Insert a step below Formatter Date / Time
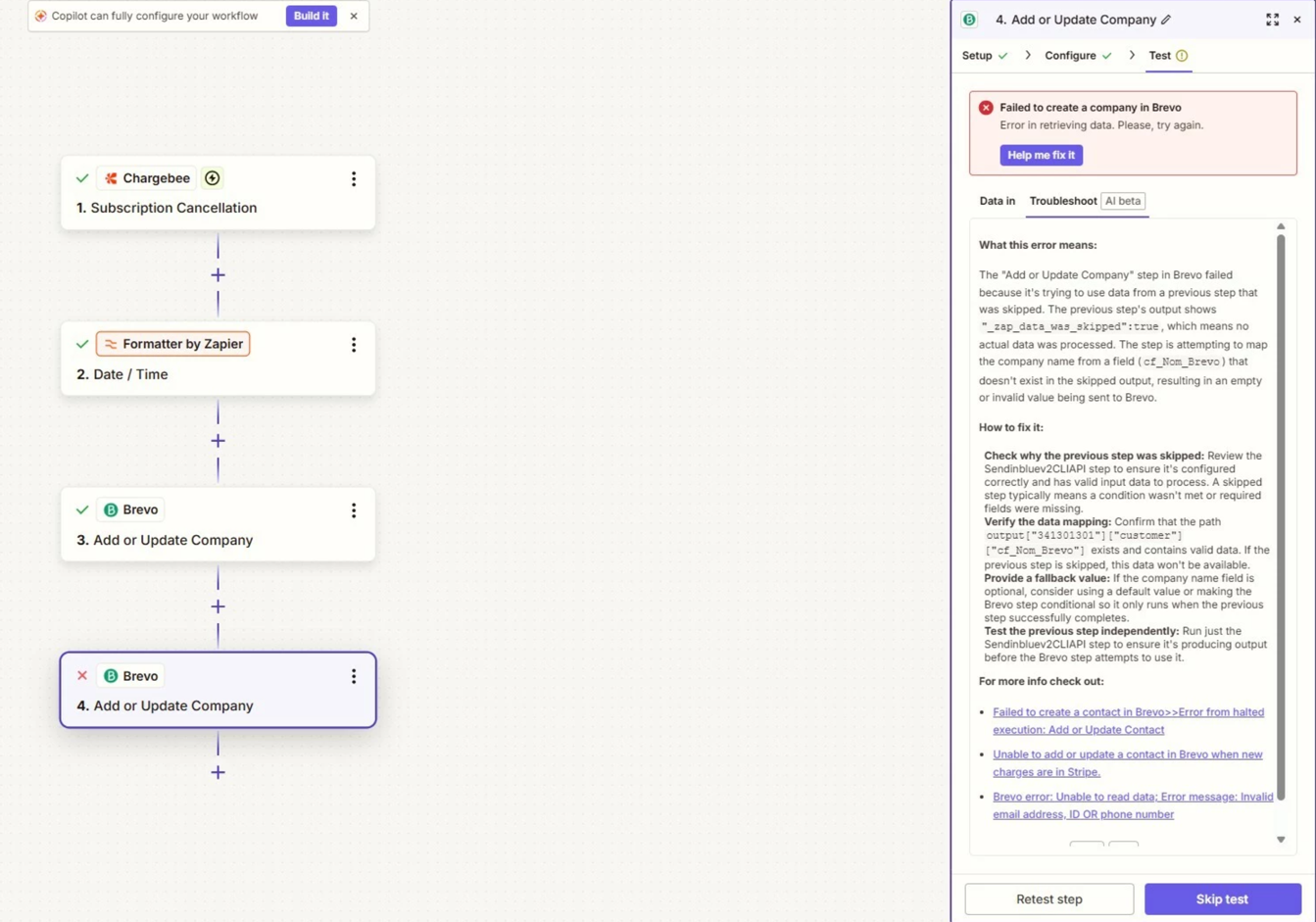The height and width of the screenshot is (922, 1316). pos(218,441)
